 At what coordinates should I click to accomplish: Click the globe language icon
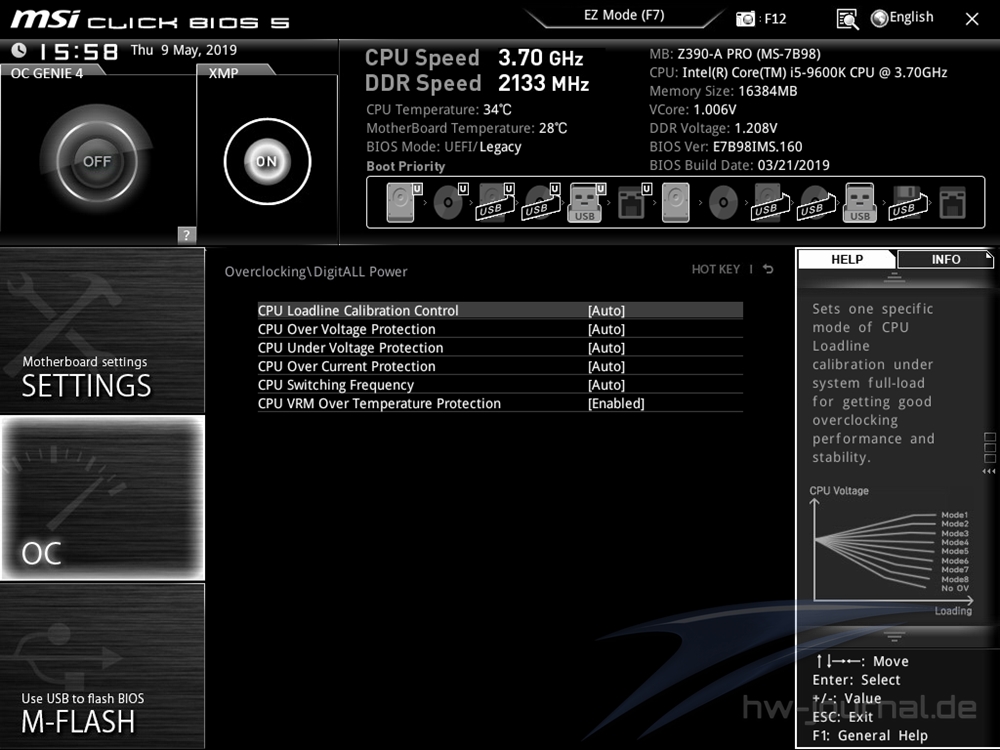[x=879, y=18]
